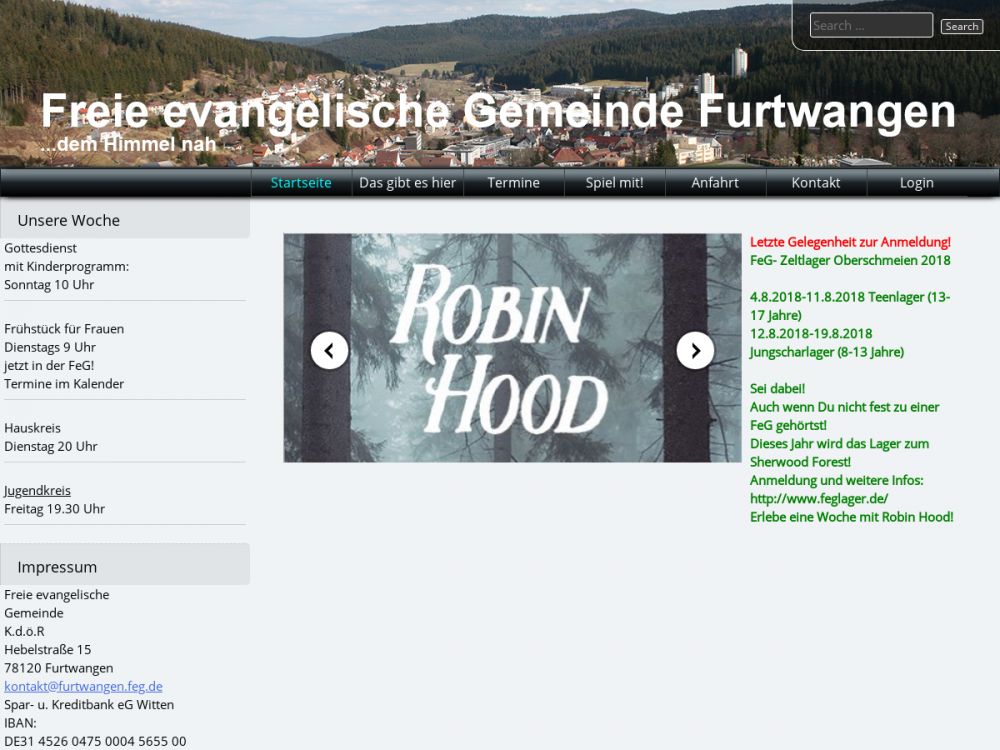Click the 'Unsere Woche' sidebar heading
Screen dimensions: 1000x750
[69, 220]
